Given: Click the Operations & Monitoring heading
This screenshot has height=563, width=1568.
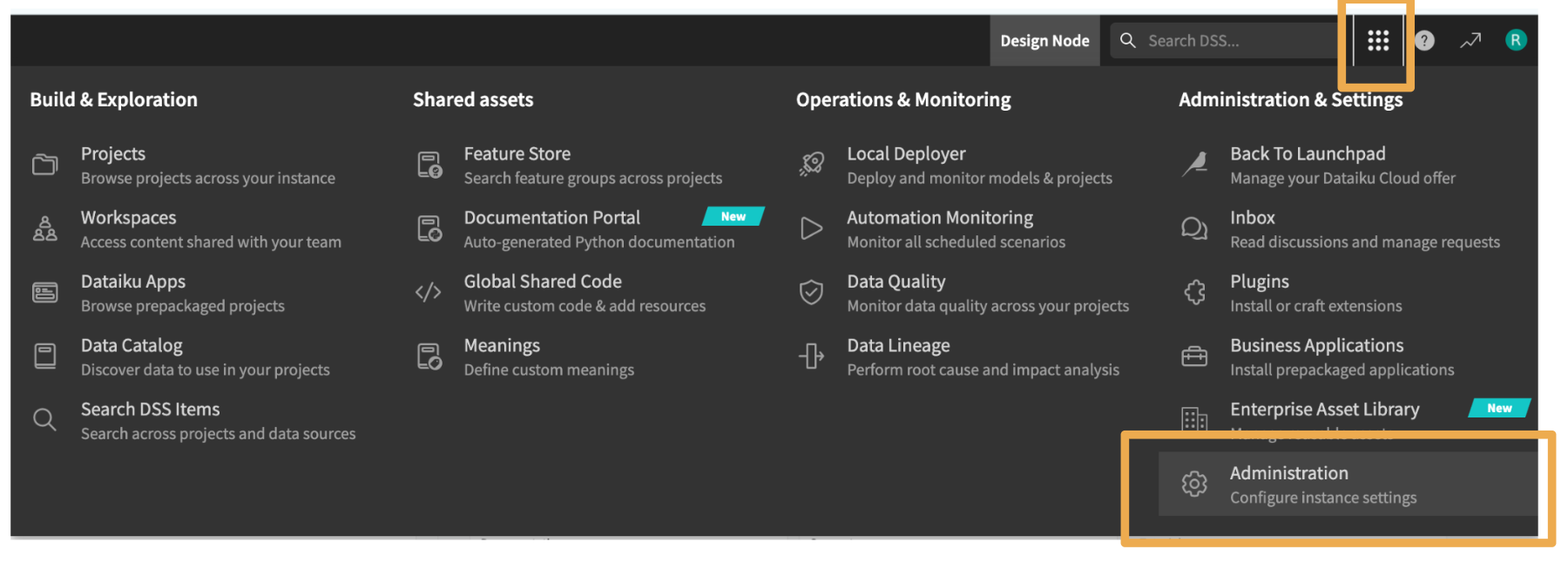Looking at the screenshot, I should point(903,99).
